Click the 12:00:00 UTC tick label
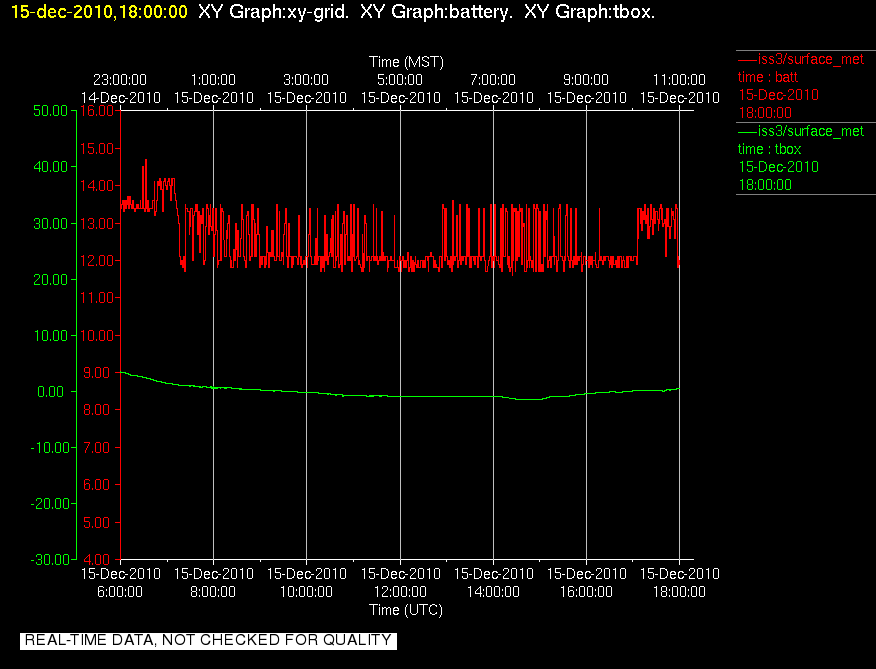The image size is (876, 669). click(x=400, y=592)
